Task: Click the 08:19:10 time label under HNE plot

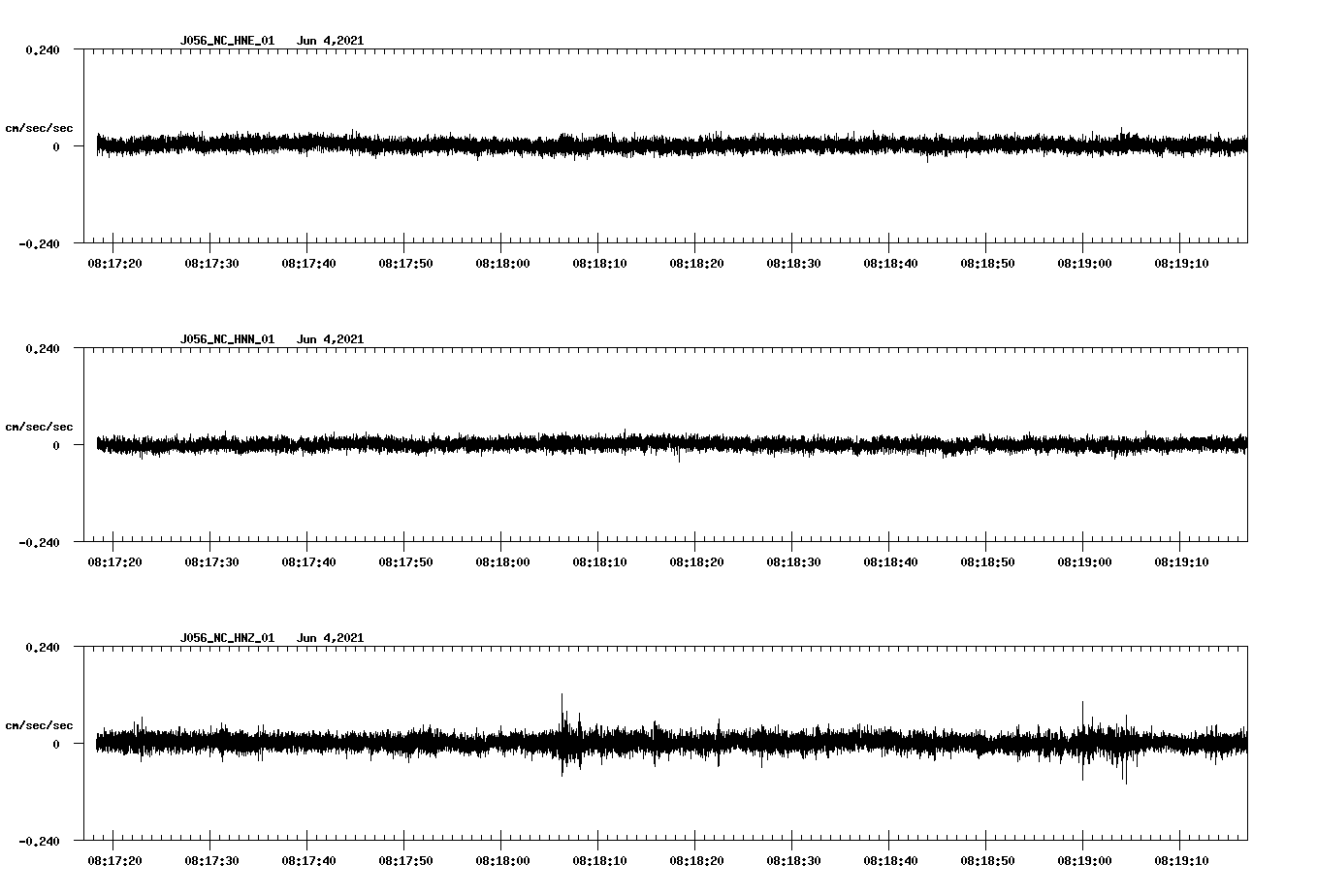Action: pos(1181,264)
